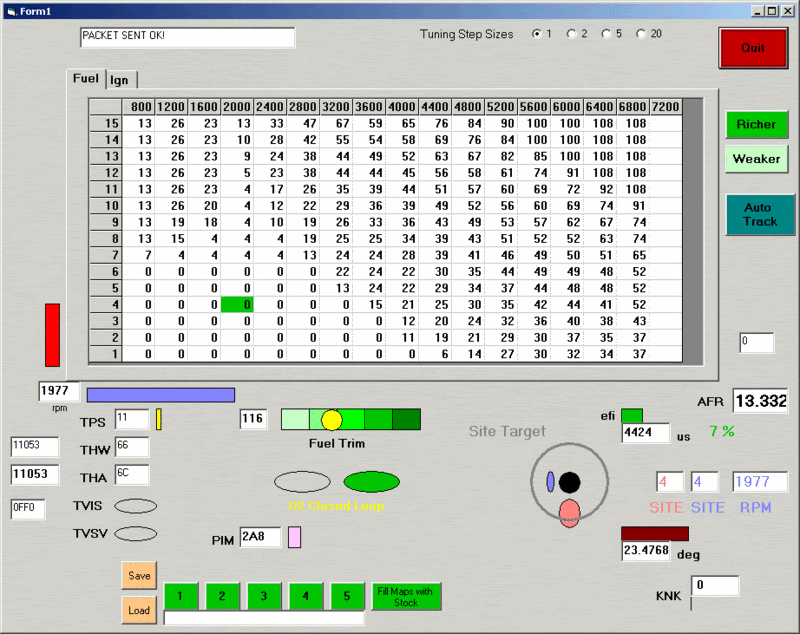
Task: Click the KNK value field
Action: click(715, 586)
